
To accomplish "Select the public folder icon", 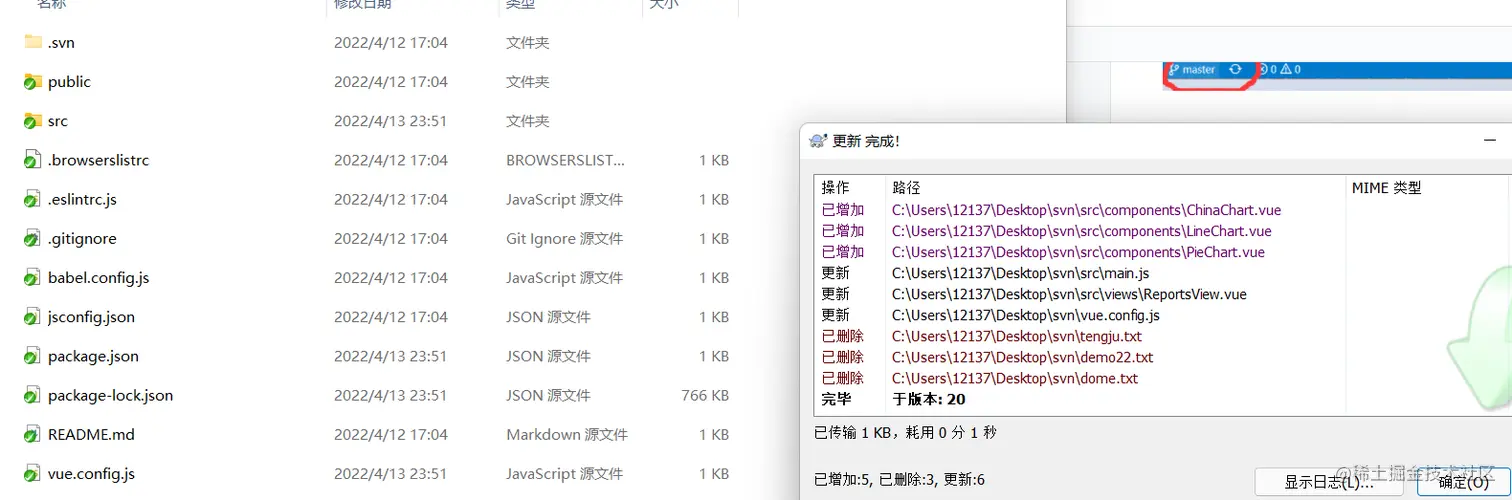I will tap(33, 82).
